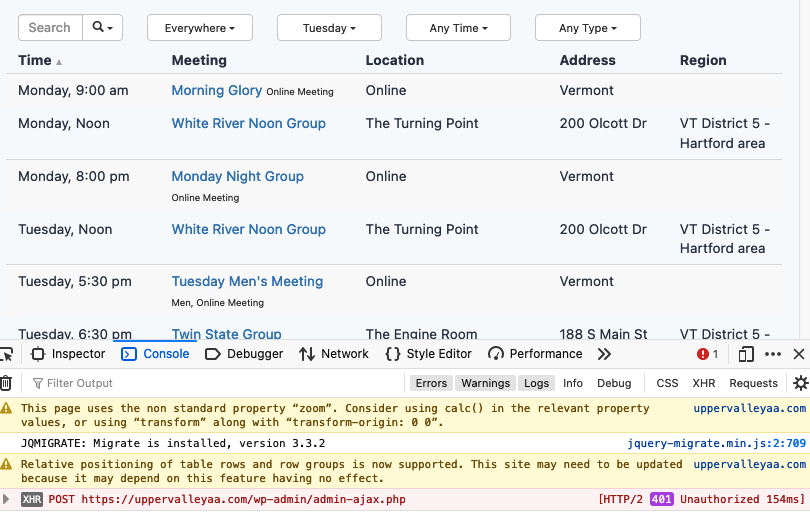This screenshot has width=810, height=512.
Task: Open the Any Type dropdown
Action: [x=588, y=27]
